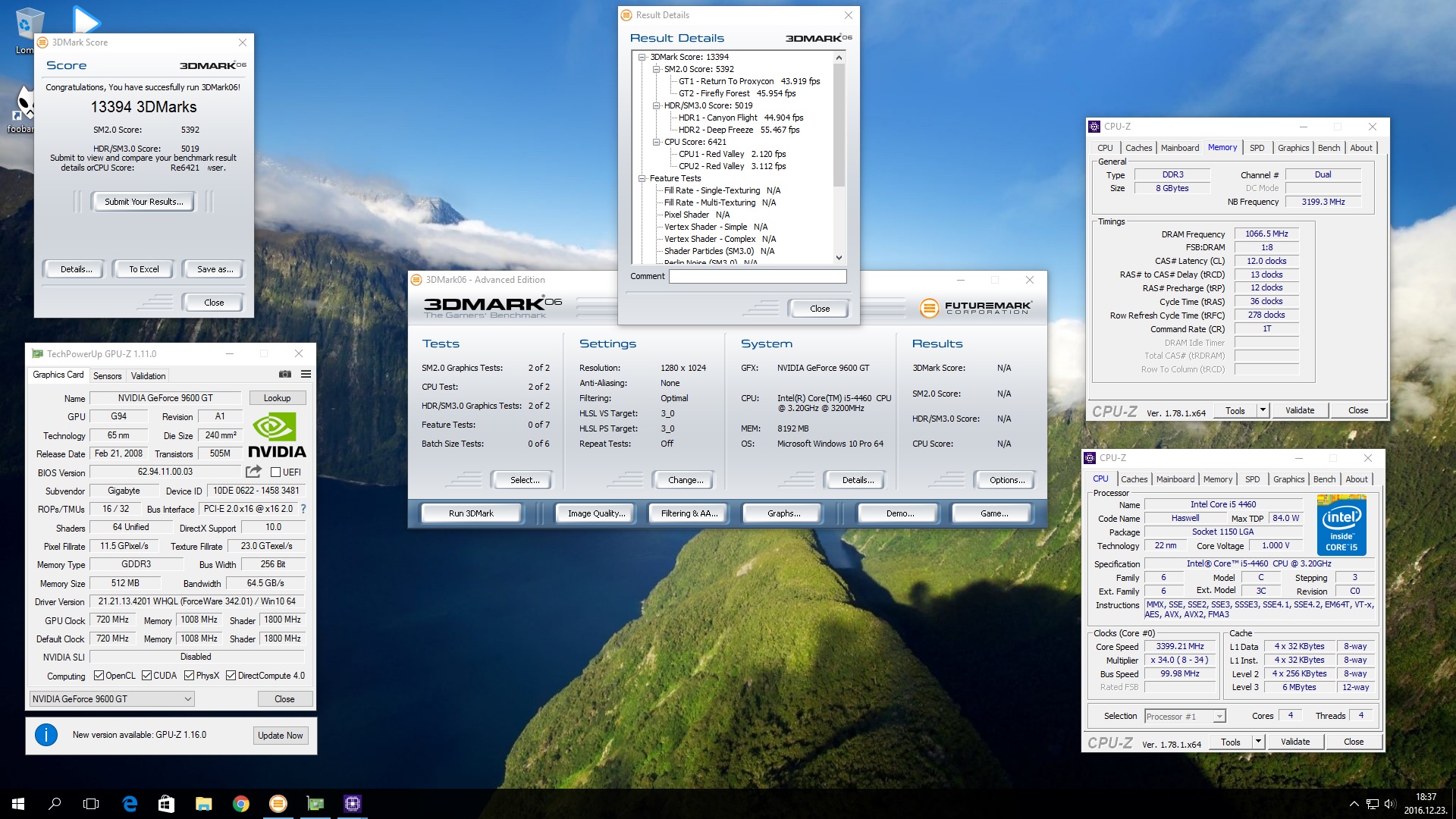The width and height of the screenshot is (1456, 819).
Task: Open foobar desktop icon
Action: pos(23,108)
